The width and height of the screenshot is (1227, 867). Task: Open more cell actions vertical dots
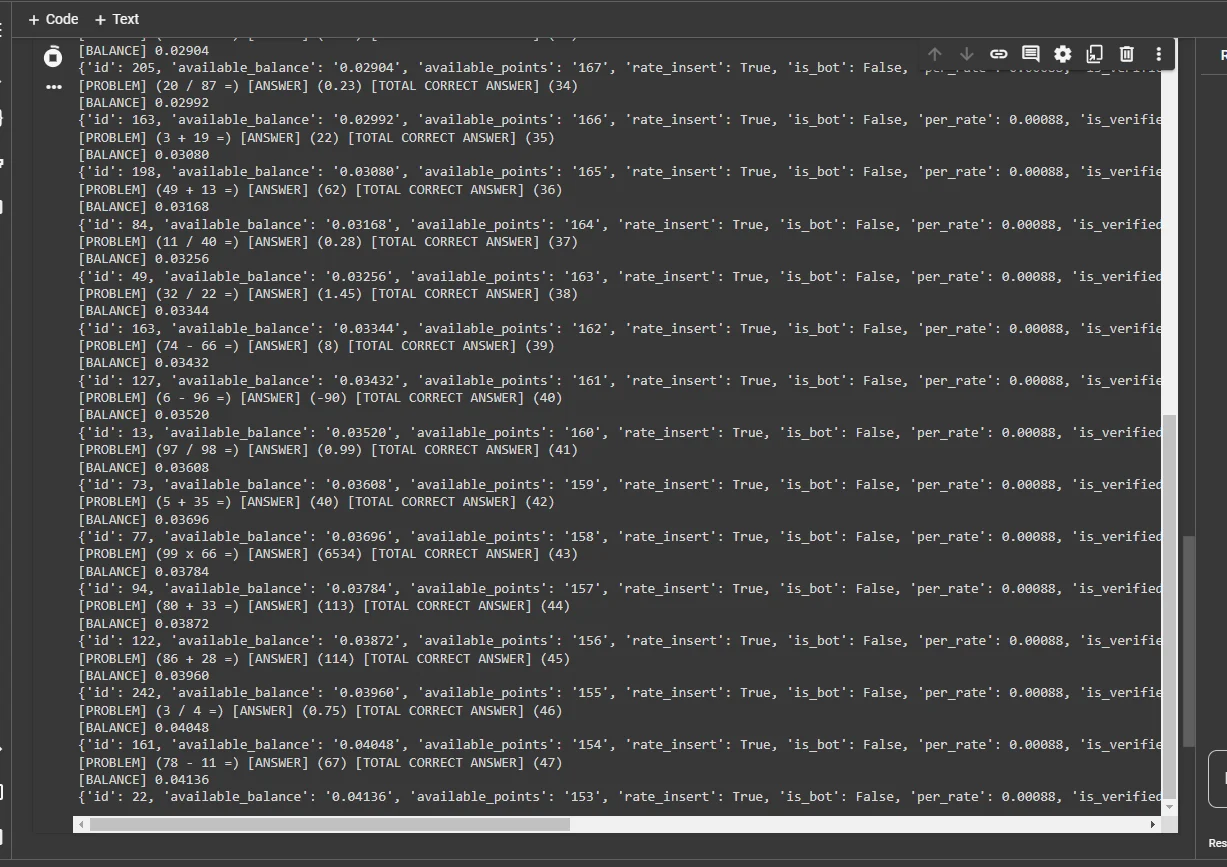pyautogui.click(x=1159, y=54)
